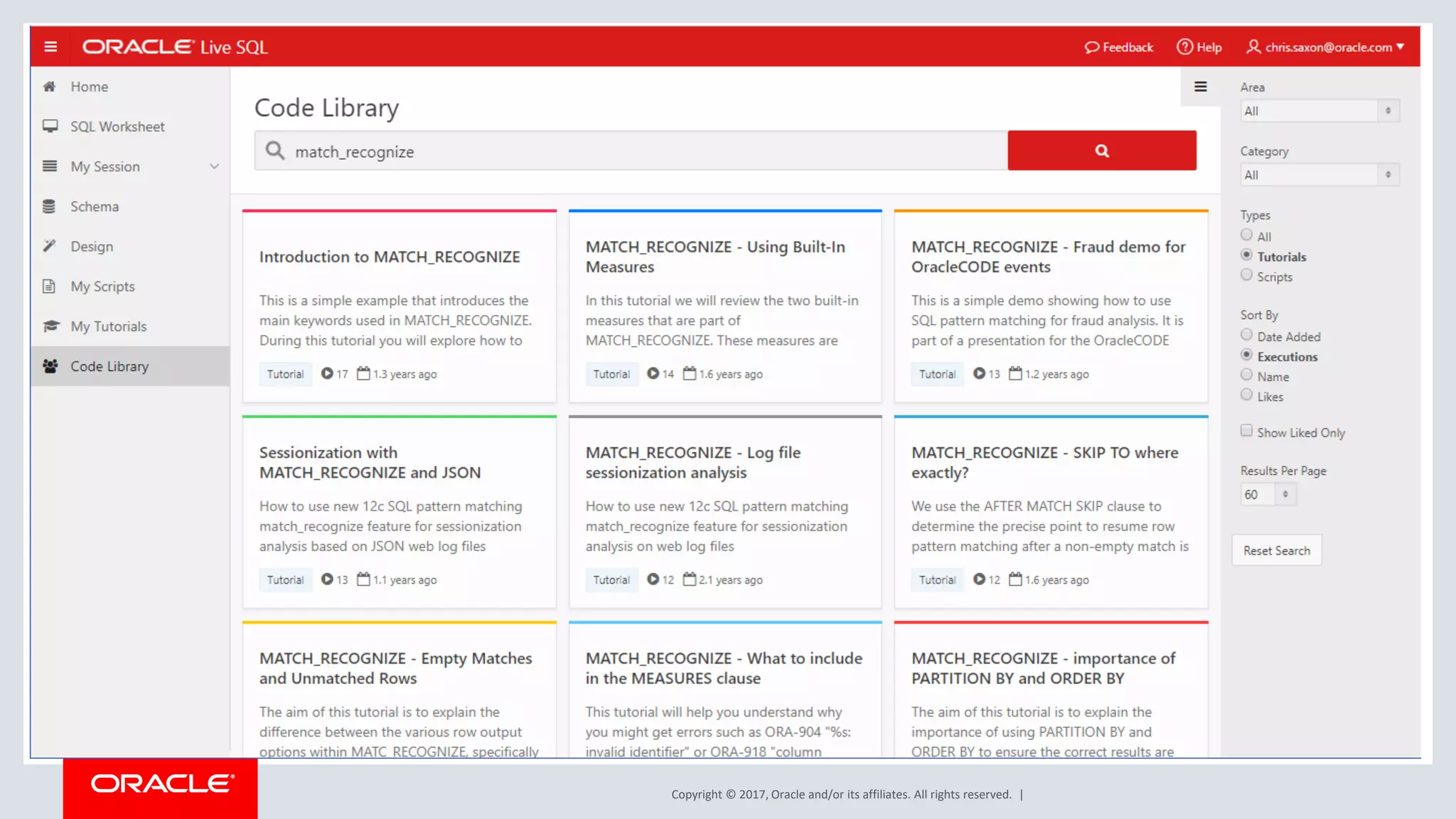Viewport: 1456px width, 819px height.
Task: Expand the My Session submenu chevron
Action: 214,166
